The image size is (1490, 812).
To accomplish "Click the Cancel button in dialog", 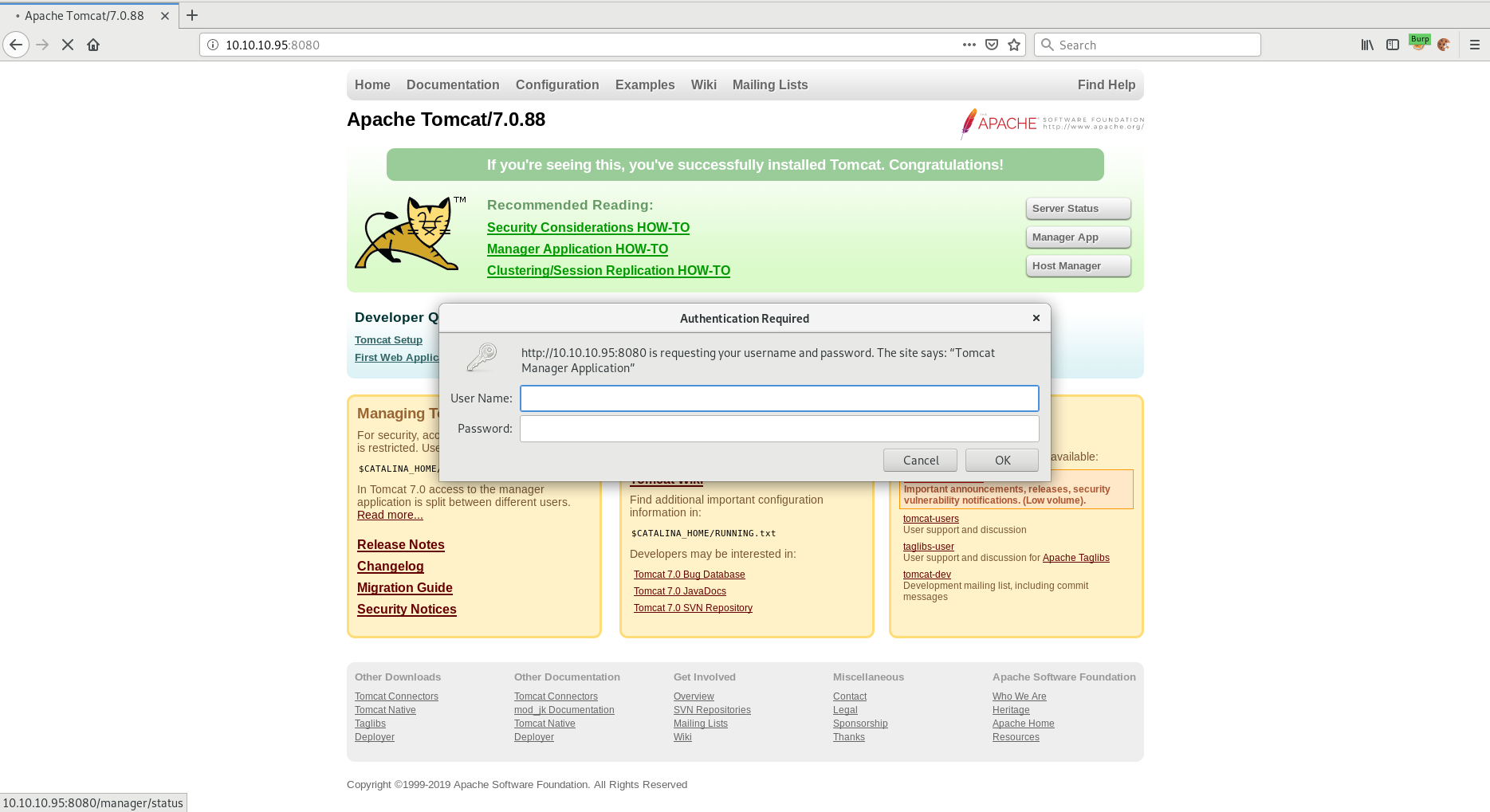I will [x=920, y=460].
